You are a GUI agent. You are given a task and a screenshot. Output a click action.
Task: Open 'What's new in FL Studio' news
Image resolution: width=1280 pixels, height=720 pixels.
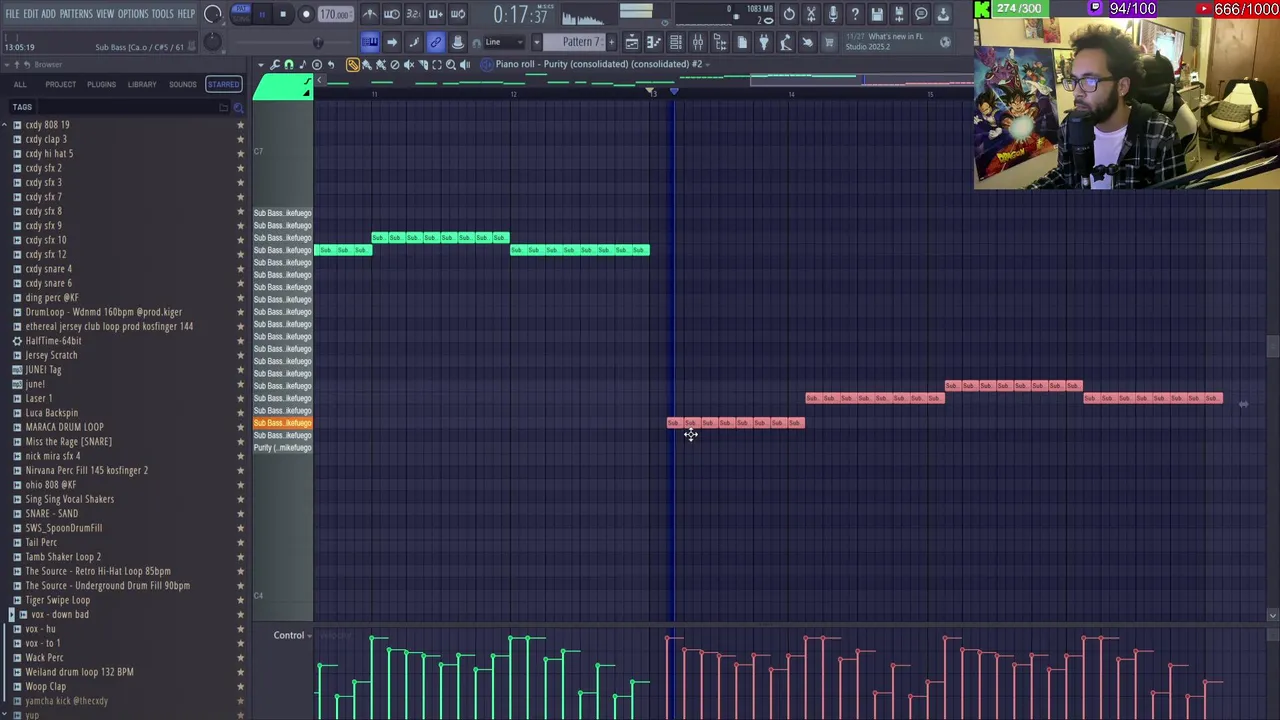click(892, 42)
